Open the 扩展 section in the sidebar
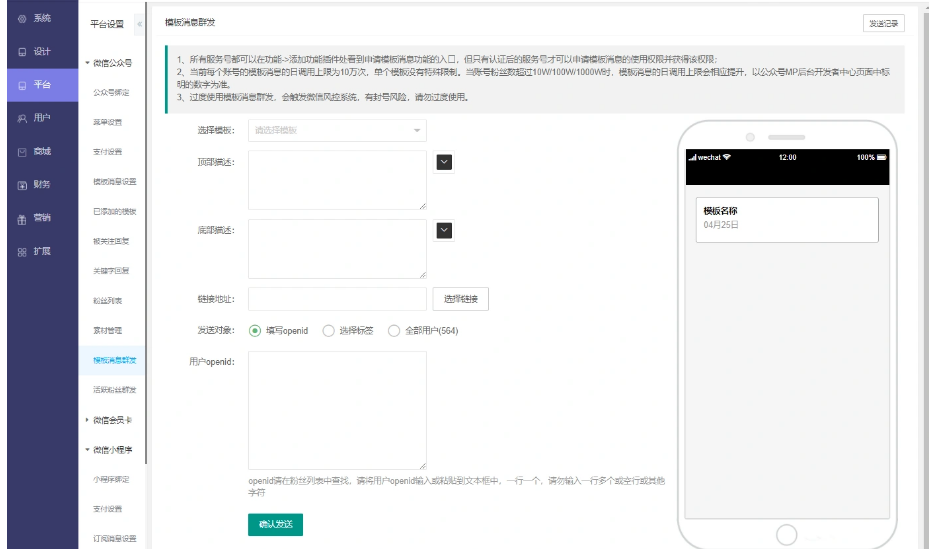The width and height of the screenshot is (929, 549). (x=35, y=251)
